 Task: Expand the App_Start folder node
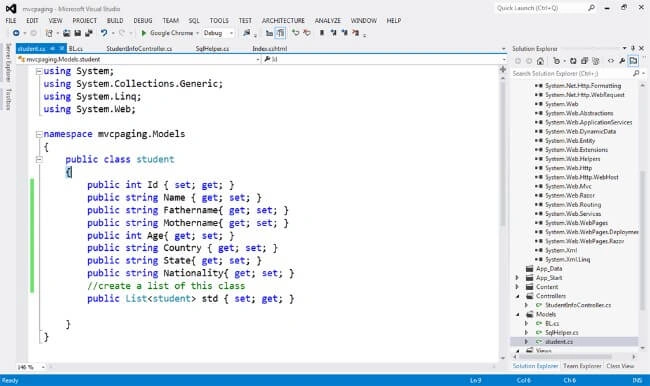click(x=517, y=278)
